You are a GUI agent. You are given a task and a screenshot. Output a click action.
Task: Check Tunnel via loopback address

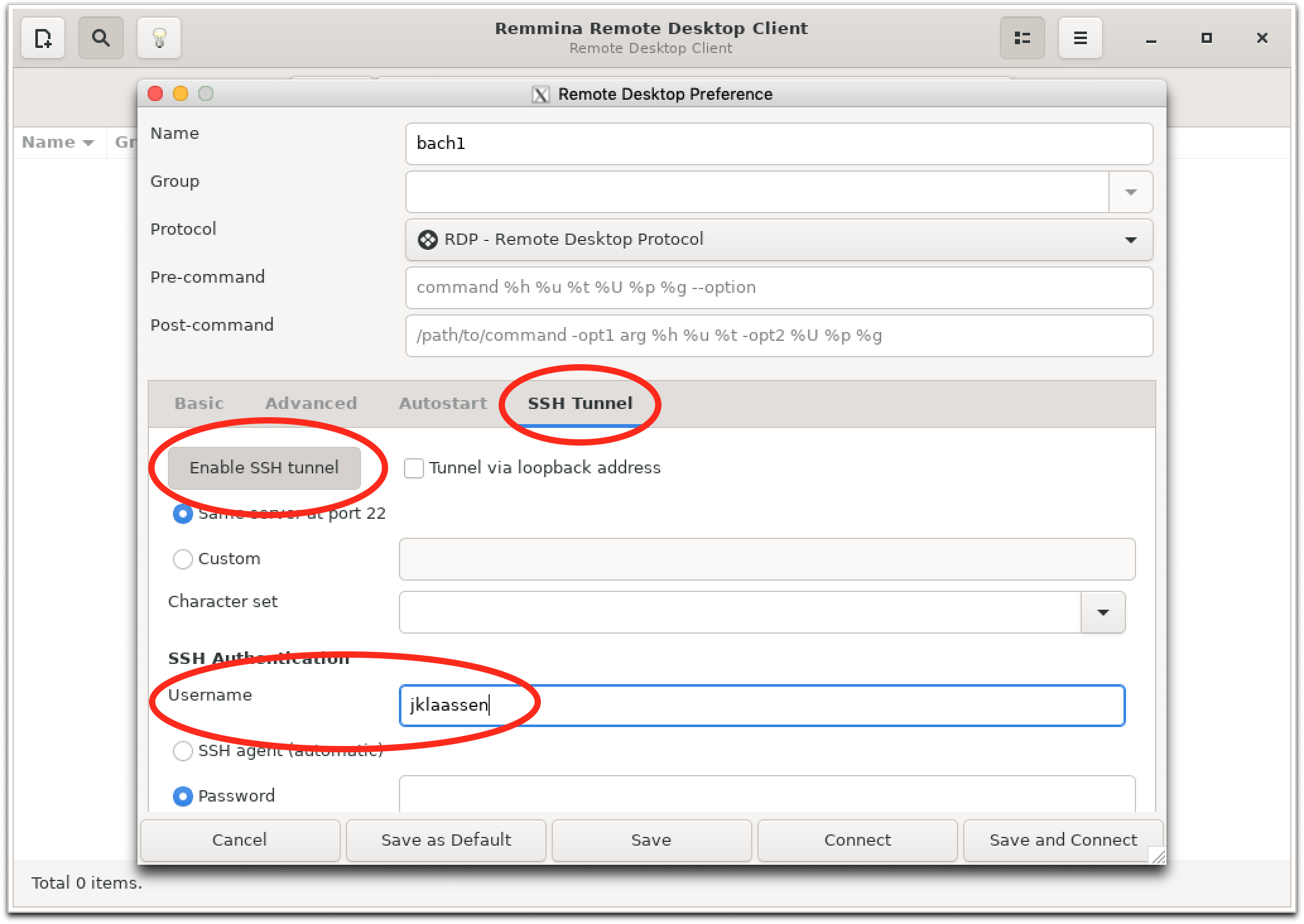(x=414, y=468)
